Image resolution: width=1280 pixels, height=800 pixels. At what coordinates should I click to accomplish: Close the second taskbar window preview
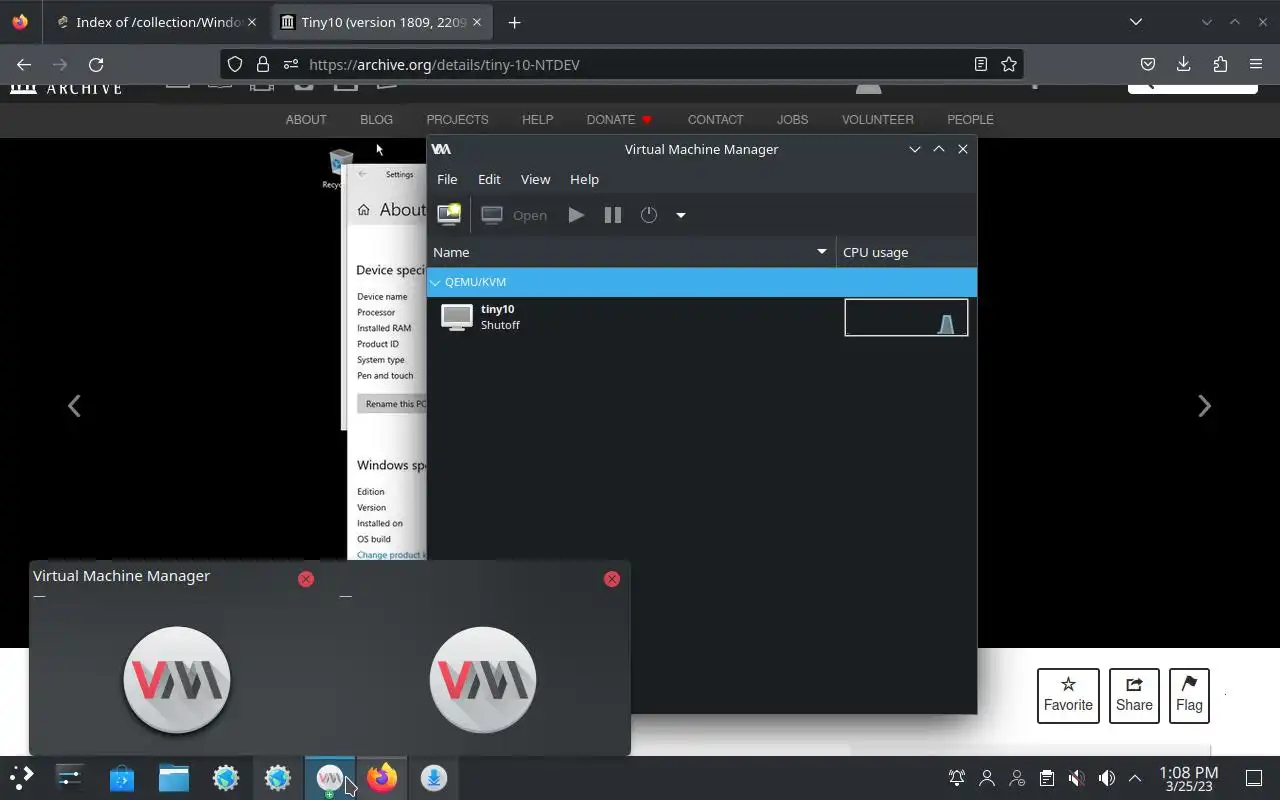tap(612, 579)
